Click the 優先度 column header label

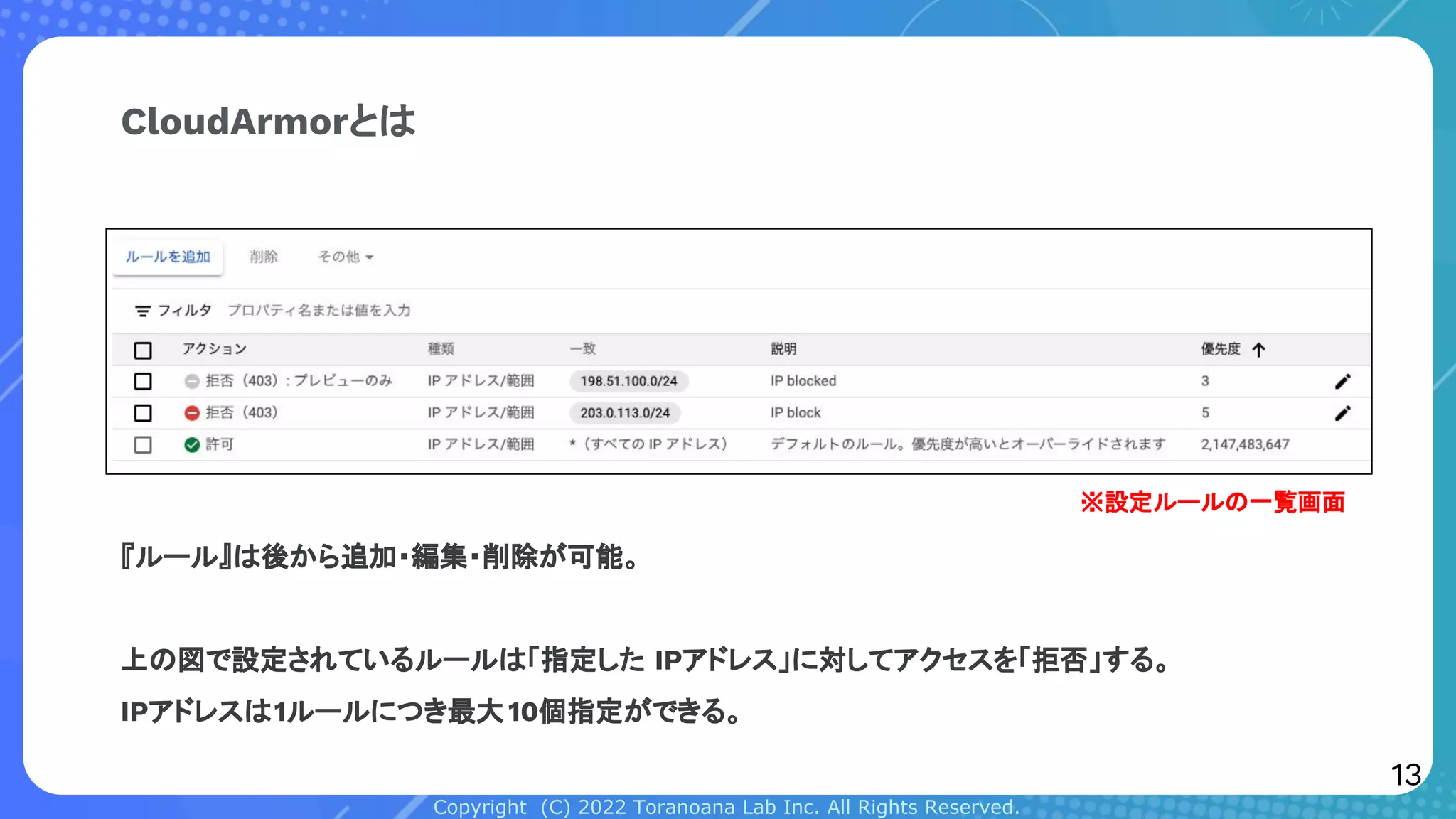pyautogui.click(x=1221, y=349)
